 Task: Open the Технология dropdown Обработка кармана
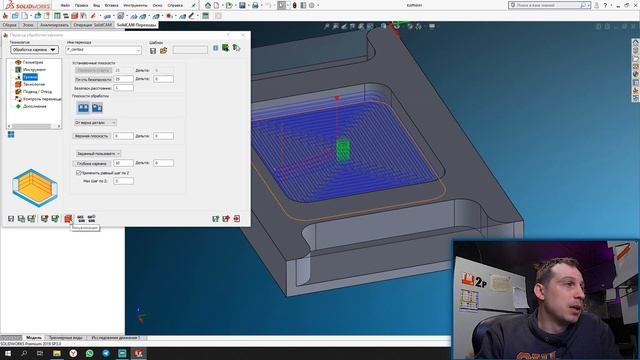(34, 50)
